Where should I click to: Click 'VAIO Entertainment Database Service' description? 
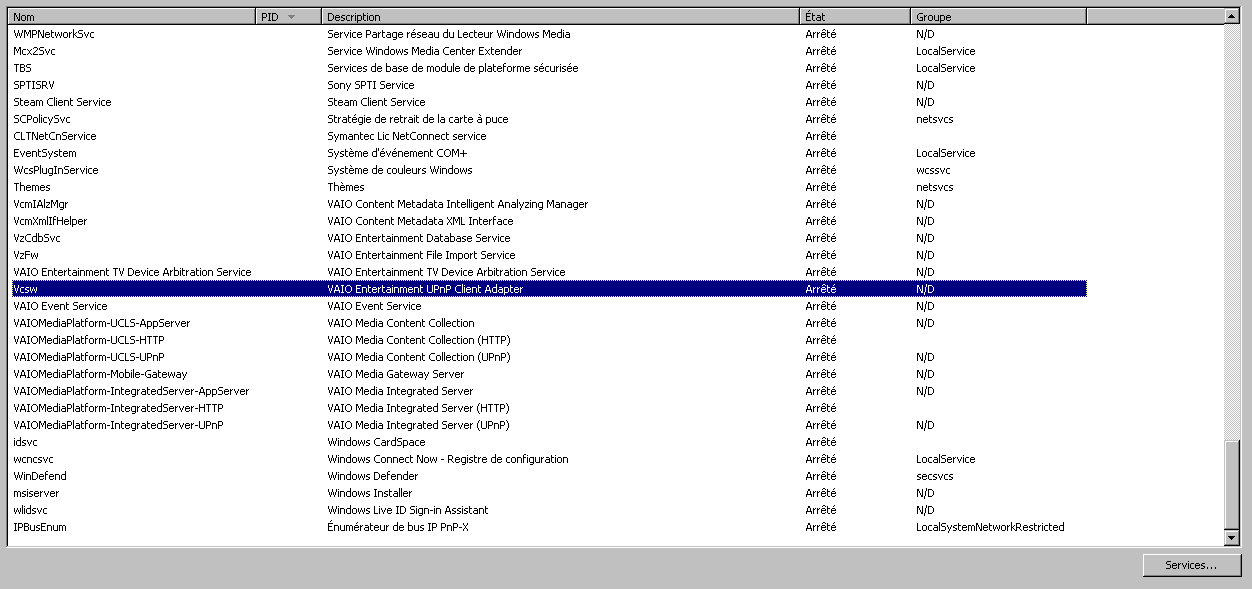click(x=419, y=238)
